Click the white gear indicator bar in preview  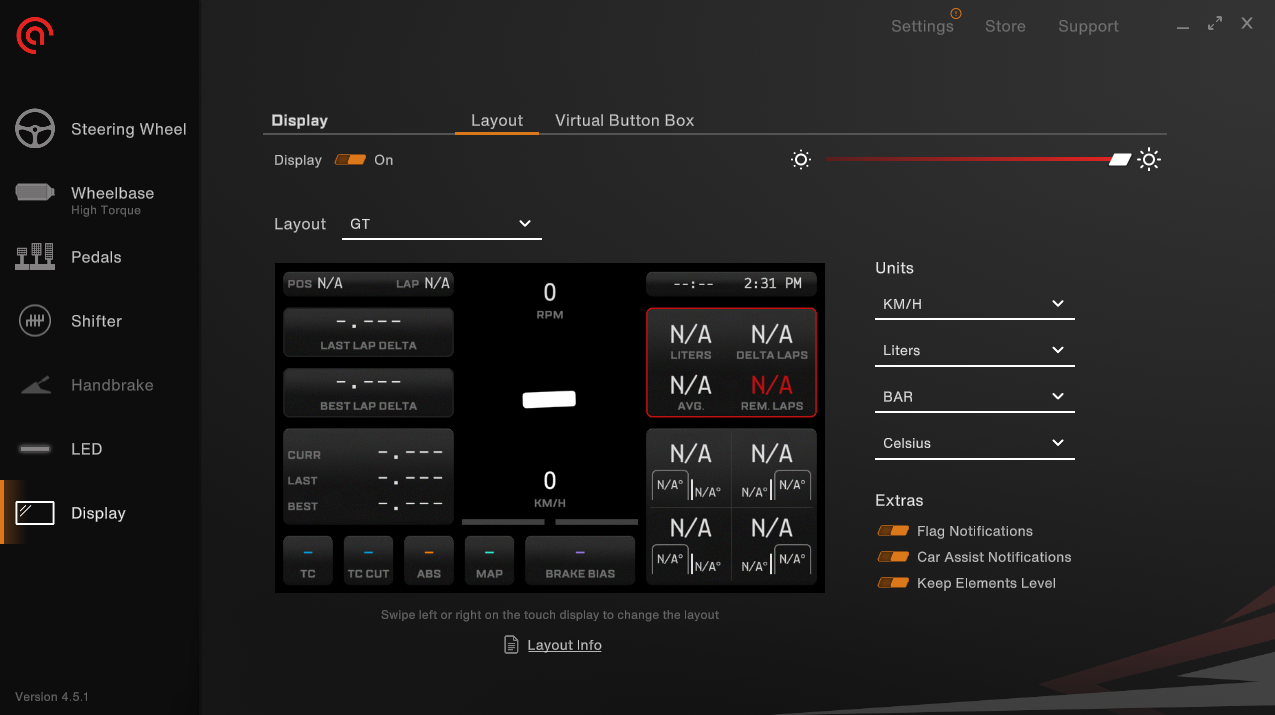[x=550, y=399]
